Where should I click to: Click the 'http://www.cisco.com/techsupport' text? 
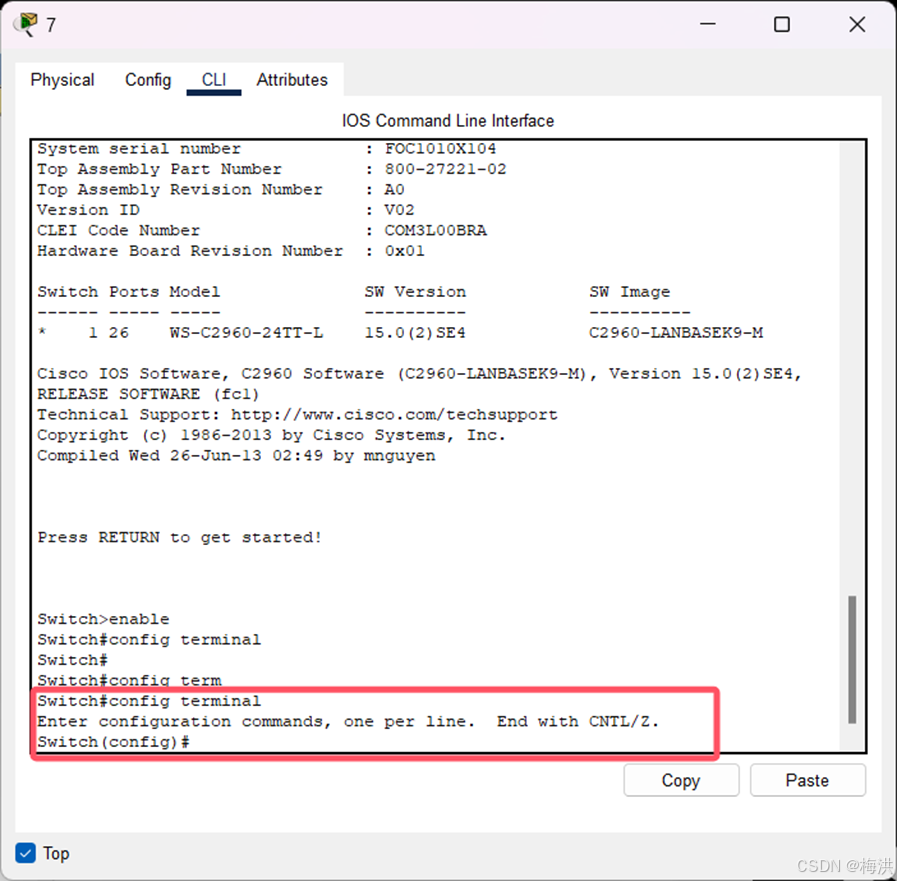pos(394,415)
